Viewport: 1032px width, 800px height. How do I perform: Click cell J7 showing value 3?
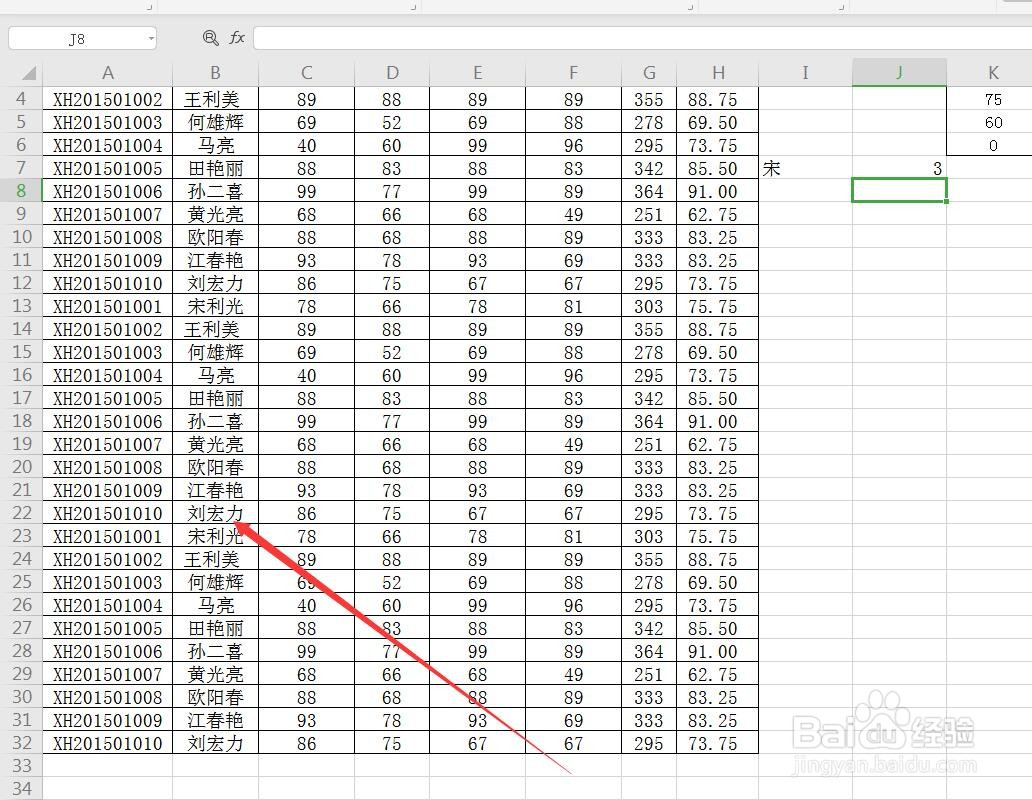click(899, 168)
